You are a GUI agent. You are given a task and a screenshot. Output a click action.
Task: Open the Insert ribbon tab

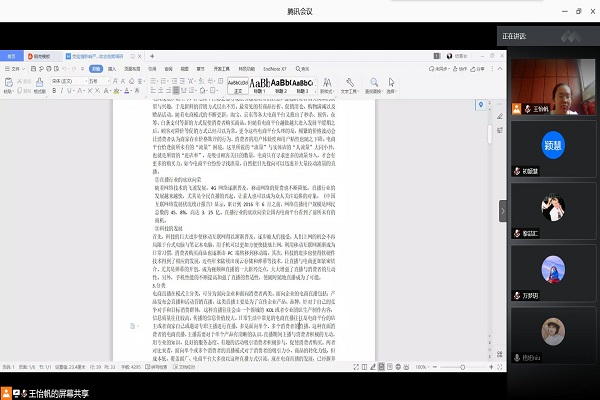point(112,69)
